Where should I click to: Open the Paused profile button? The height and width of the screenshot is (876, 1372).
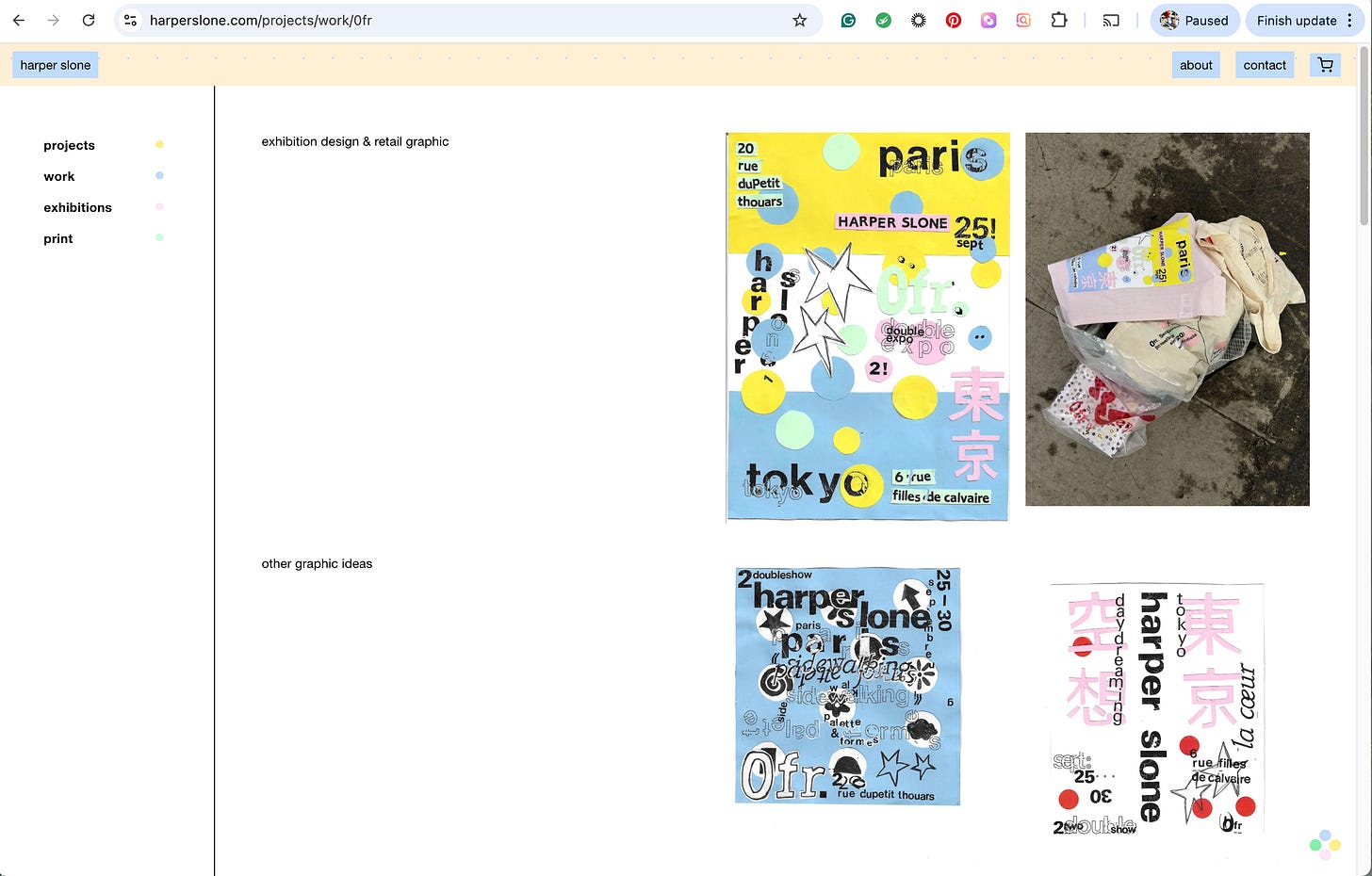(x=1195, y=20)
